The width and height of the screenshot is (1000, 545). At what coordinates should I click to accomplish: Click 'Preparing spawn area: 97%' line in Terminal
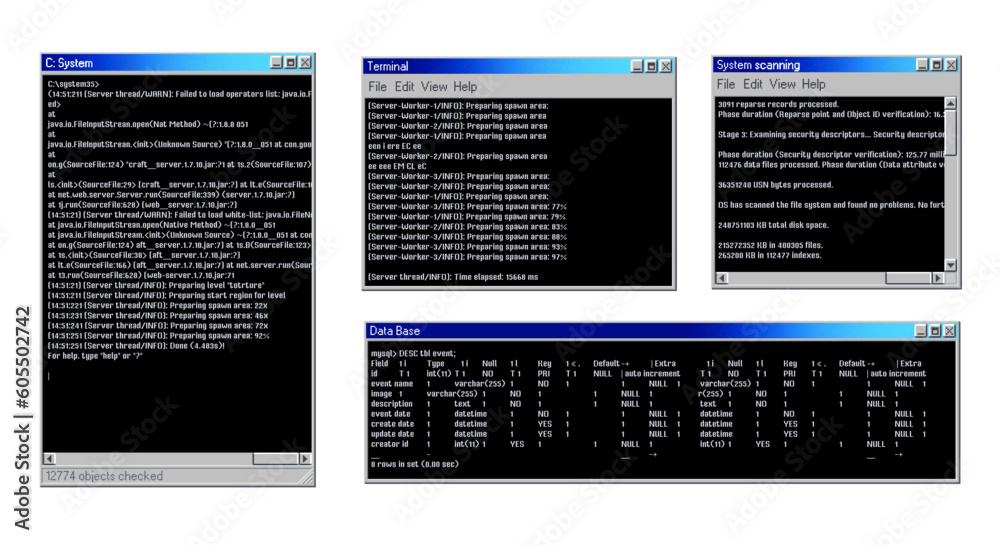[x=467, y=257]
